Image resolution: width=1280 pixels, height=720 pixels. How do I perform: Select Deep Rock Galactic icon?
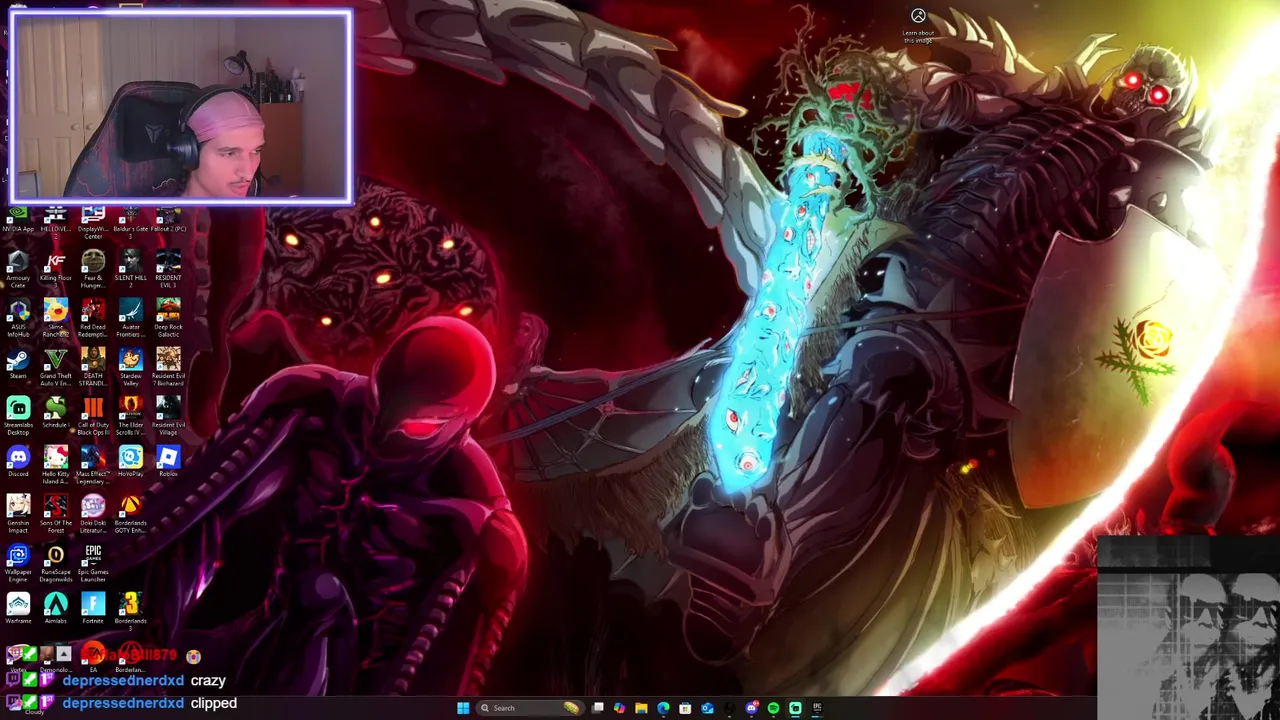pyautogui.click(x=168, y=317)
